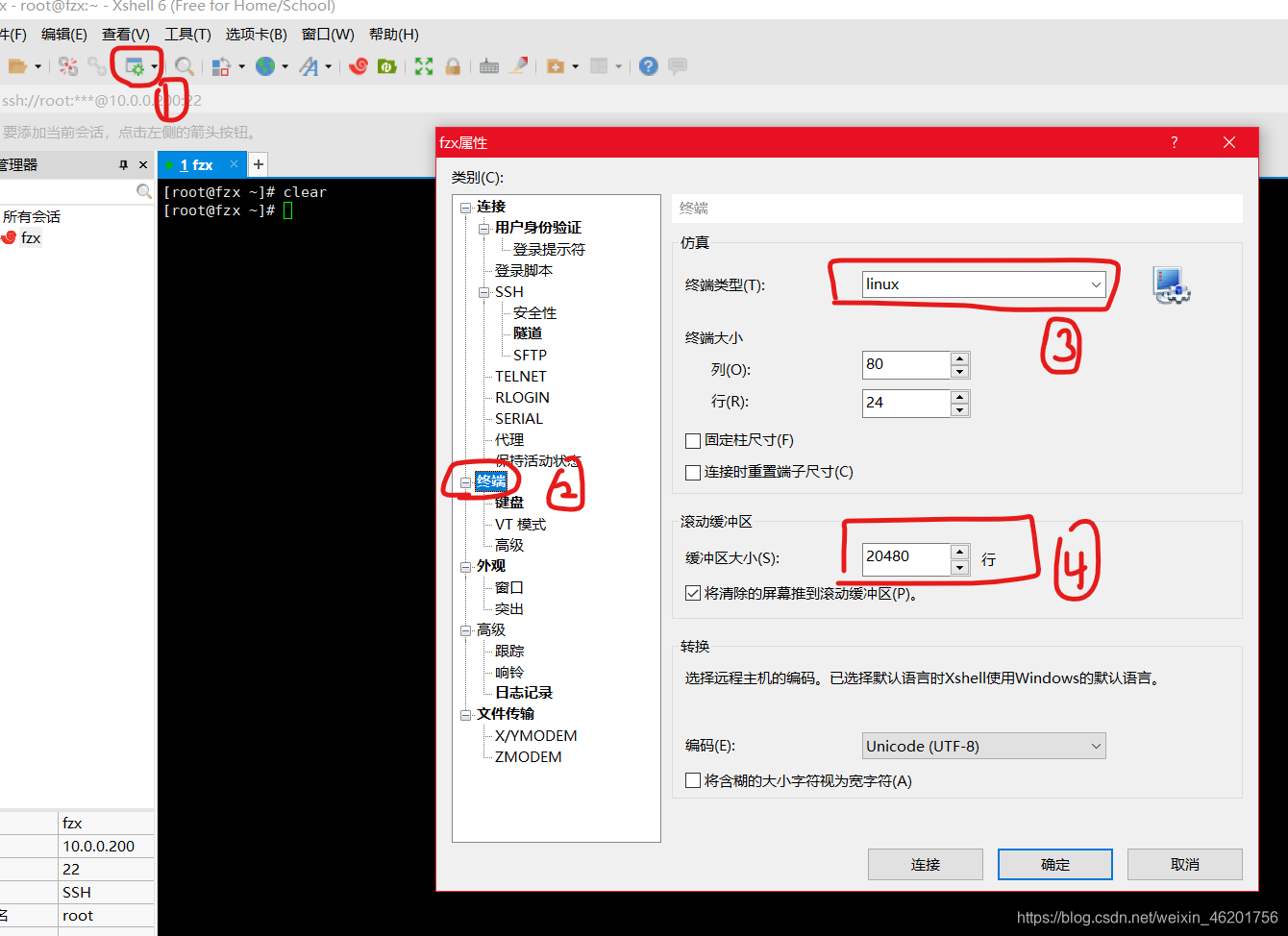Open the session Properties toolbar icon

point(135,66)
